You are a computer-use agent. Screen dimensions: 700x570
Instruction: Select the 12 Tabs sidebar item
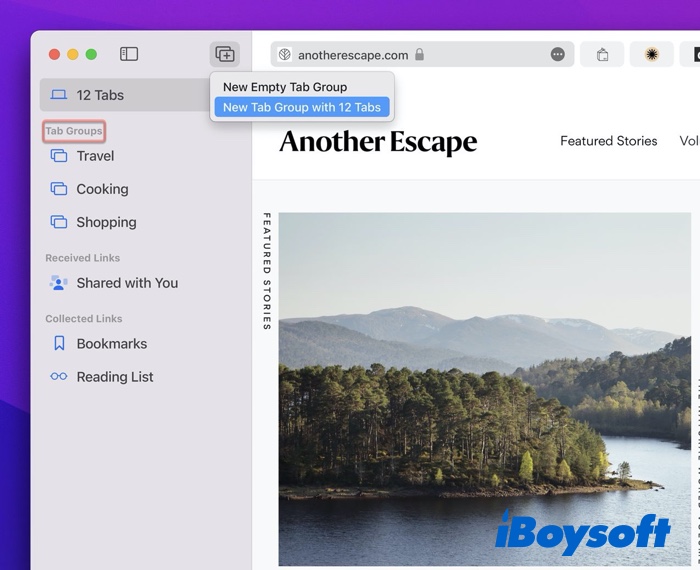tap(100, 95)
